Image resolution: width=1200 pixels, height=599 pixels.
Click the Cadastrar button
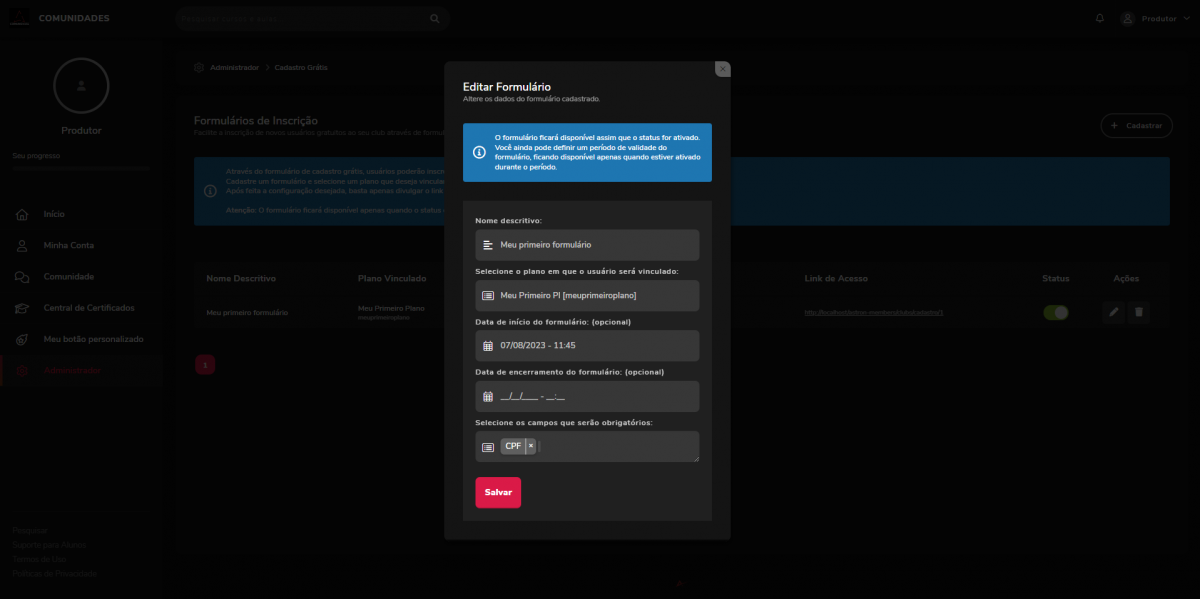click(1137, 126)
